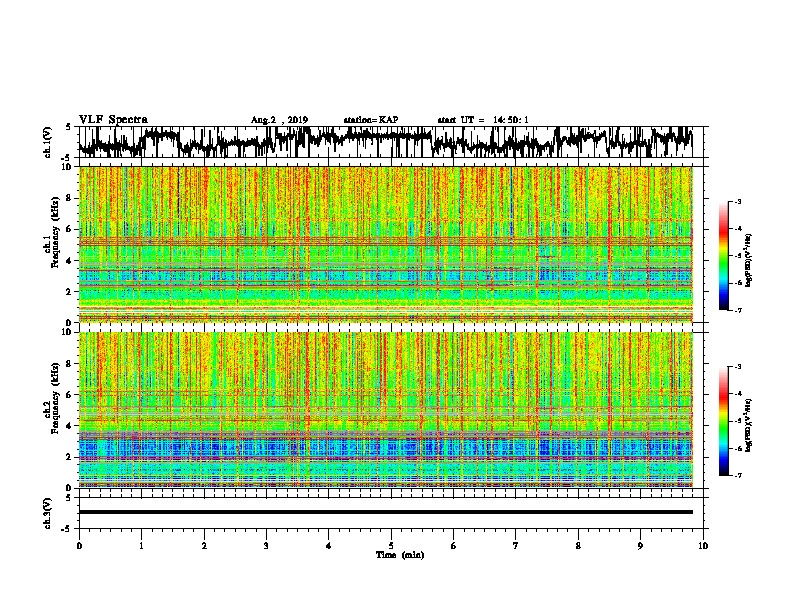Click the ch.1 waveform trace panel
The width and height of the screenshot is (792, 612).
pyautogui.click(x=390, y=142)
